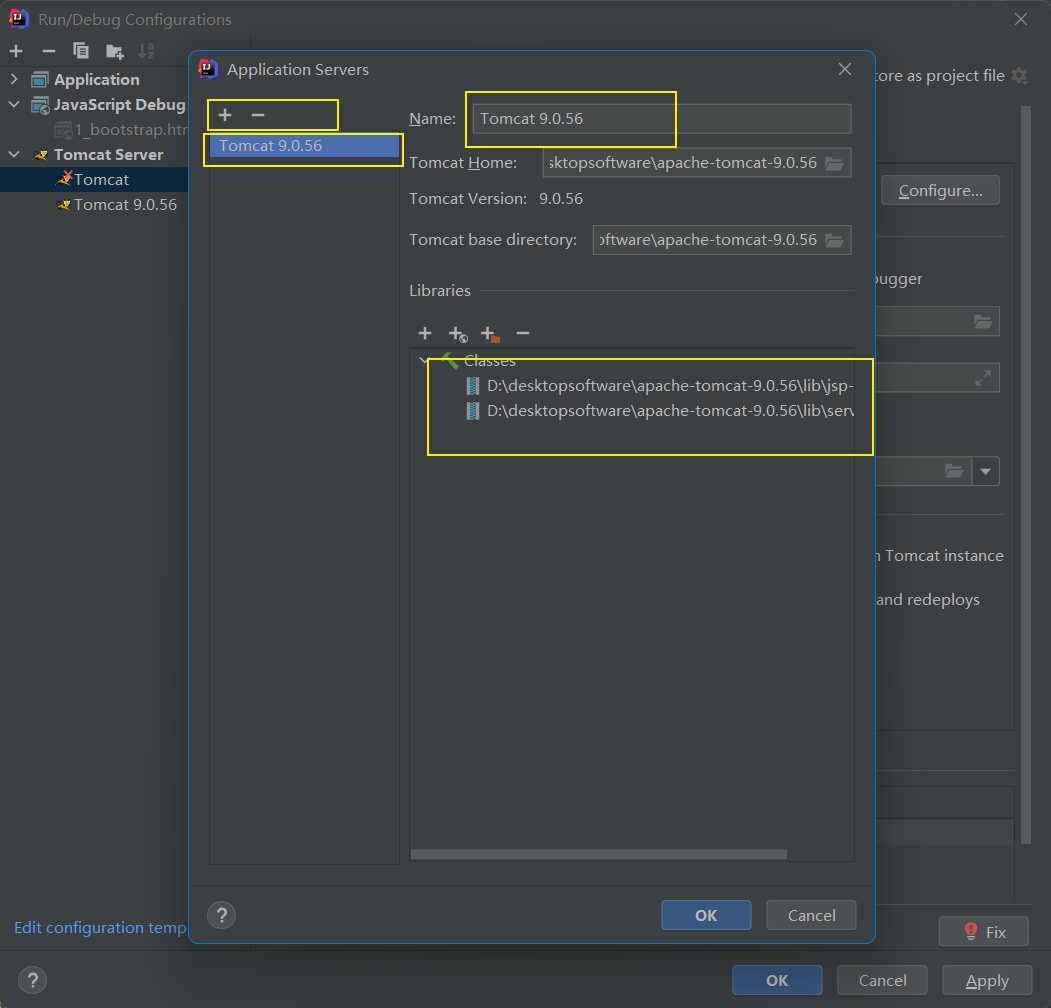Screen dimensions: 1051x1008
Task: Click Cancel in Application Servers dialog
Action: 811,915
